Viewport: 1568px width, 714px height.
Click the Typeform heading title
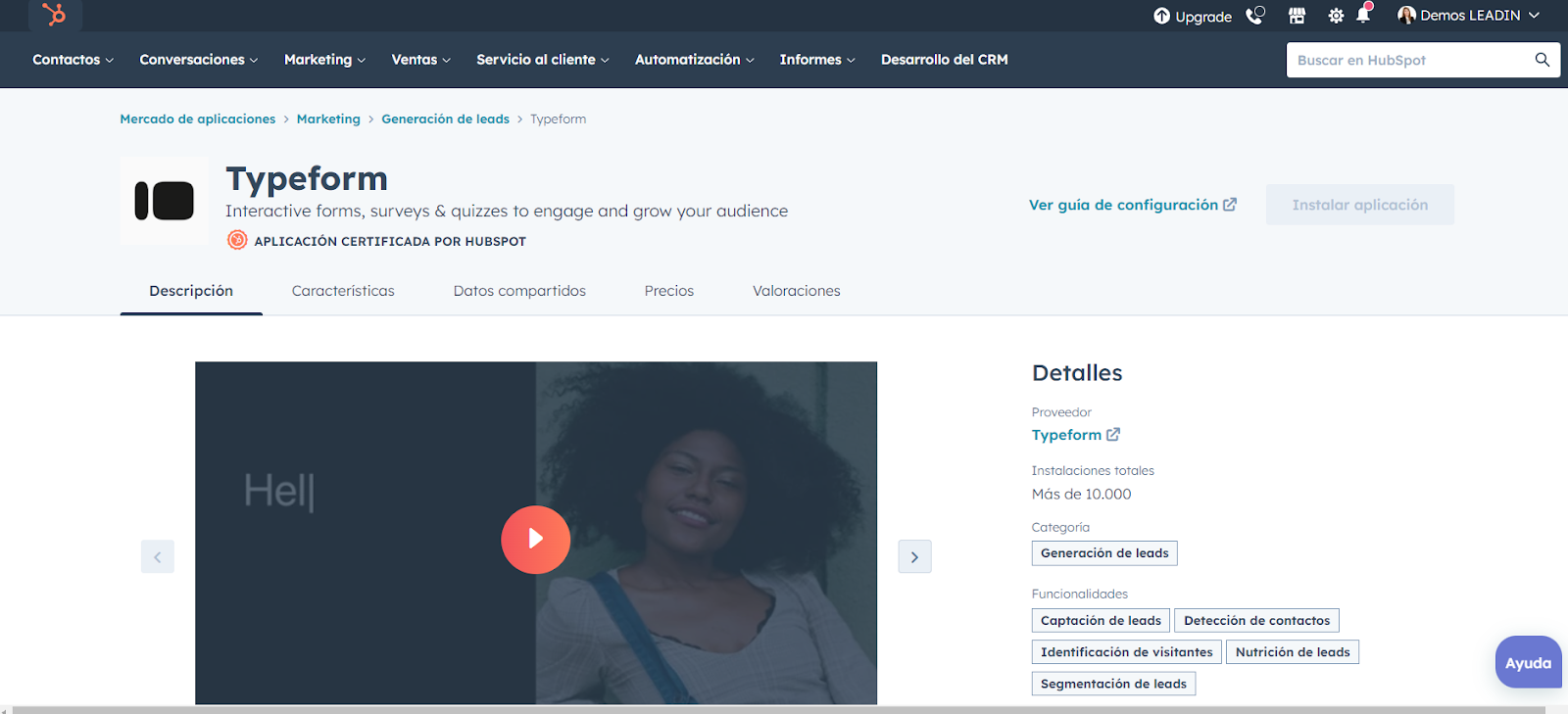click(x=307, y=179)
